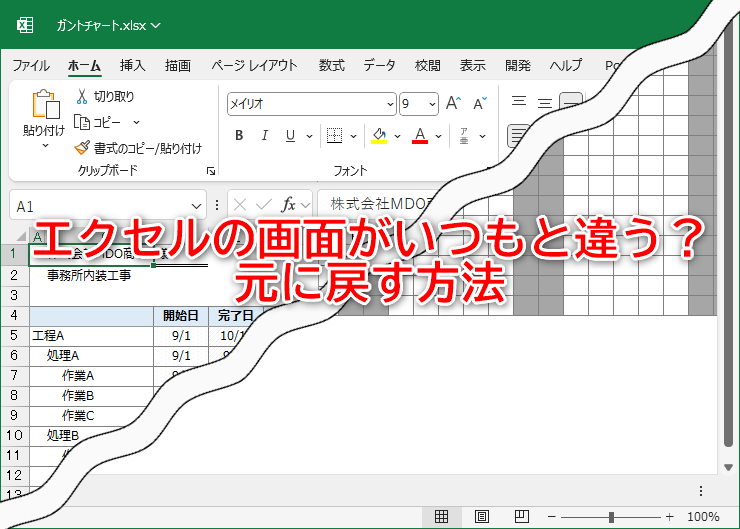740x529 pixels.
Task: Expand the コピー dropdown arrow
Action: [x=136, y=122]
